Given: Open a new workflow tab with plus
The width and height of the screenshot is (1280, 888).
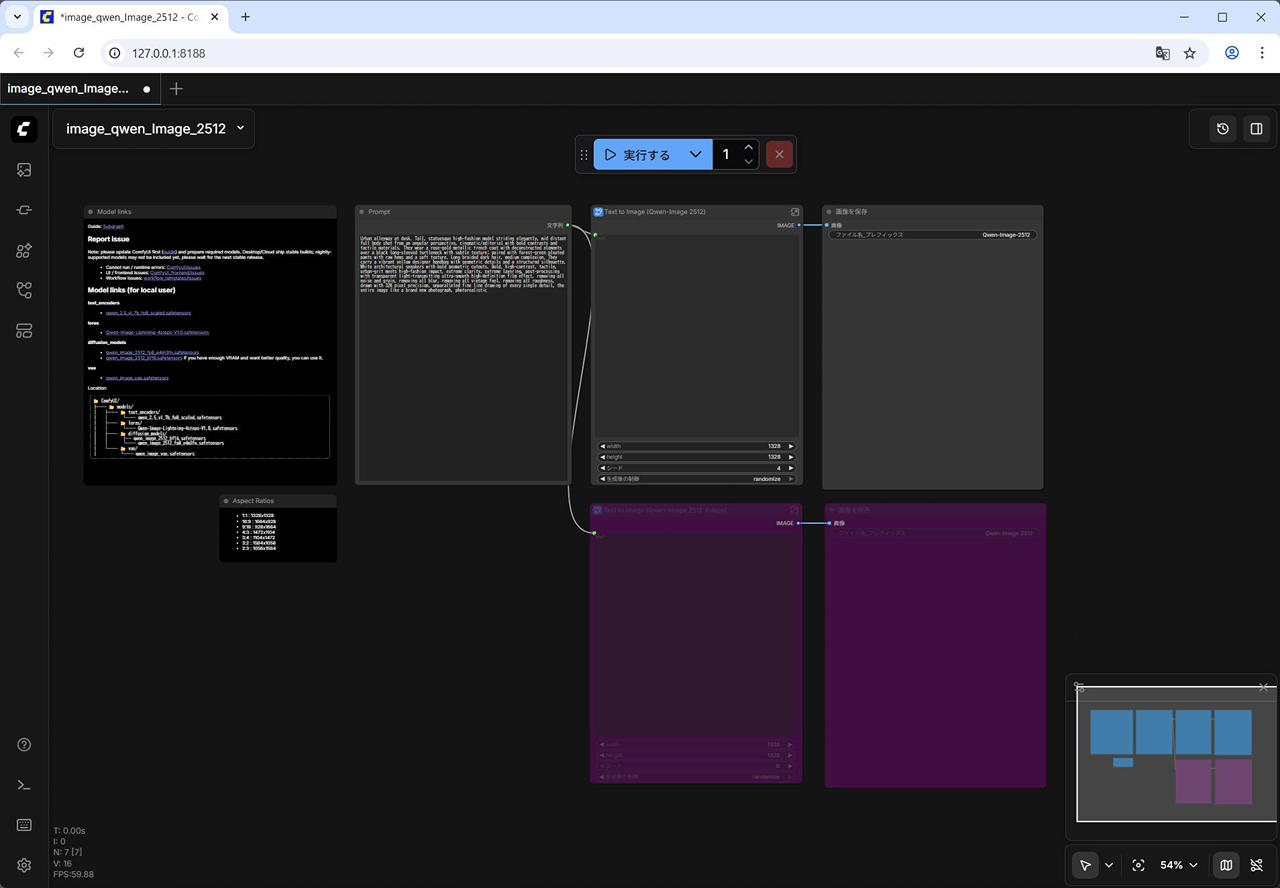Looking at the screenshot, I should pos(177,88).
